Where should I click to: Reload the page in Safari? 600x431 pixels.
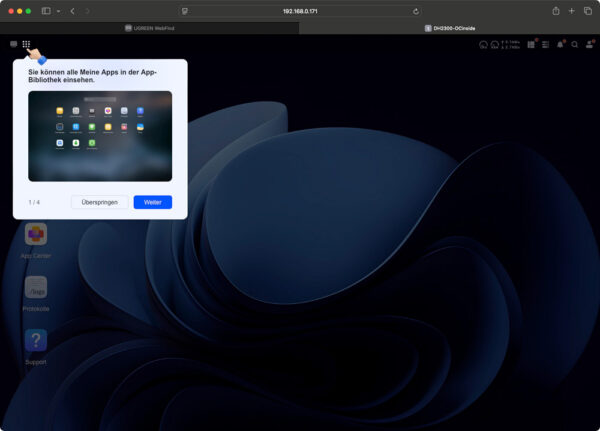416,10
